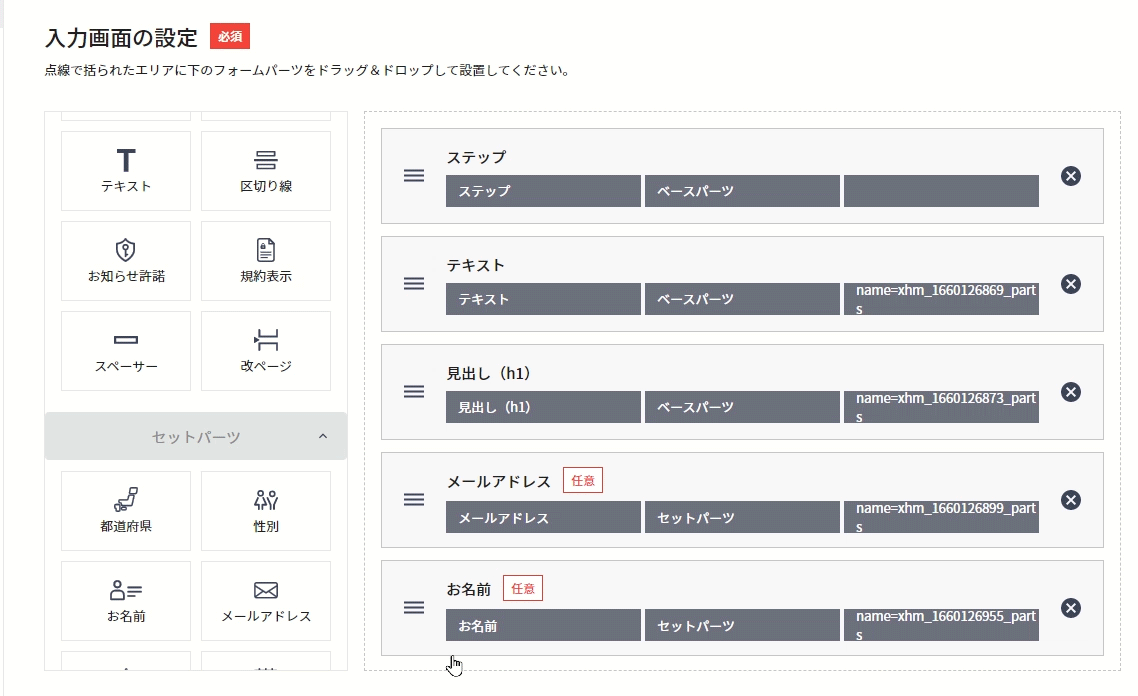
Task: Remove the お名前 field from the form
Action: pyautogui.click(x=1071, y=608)
